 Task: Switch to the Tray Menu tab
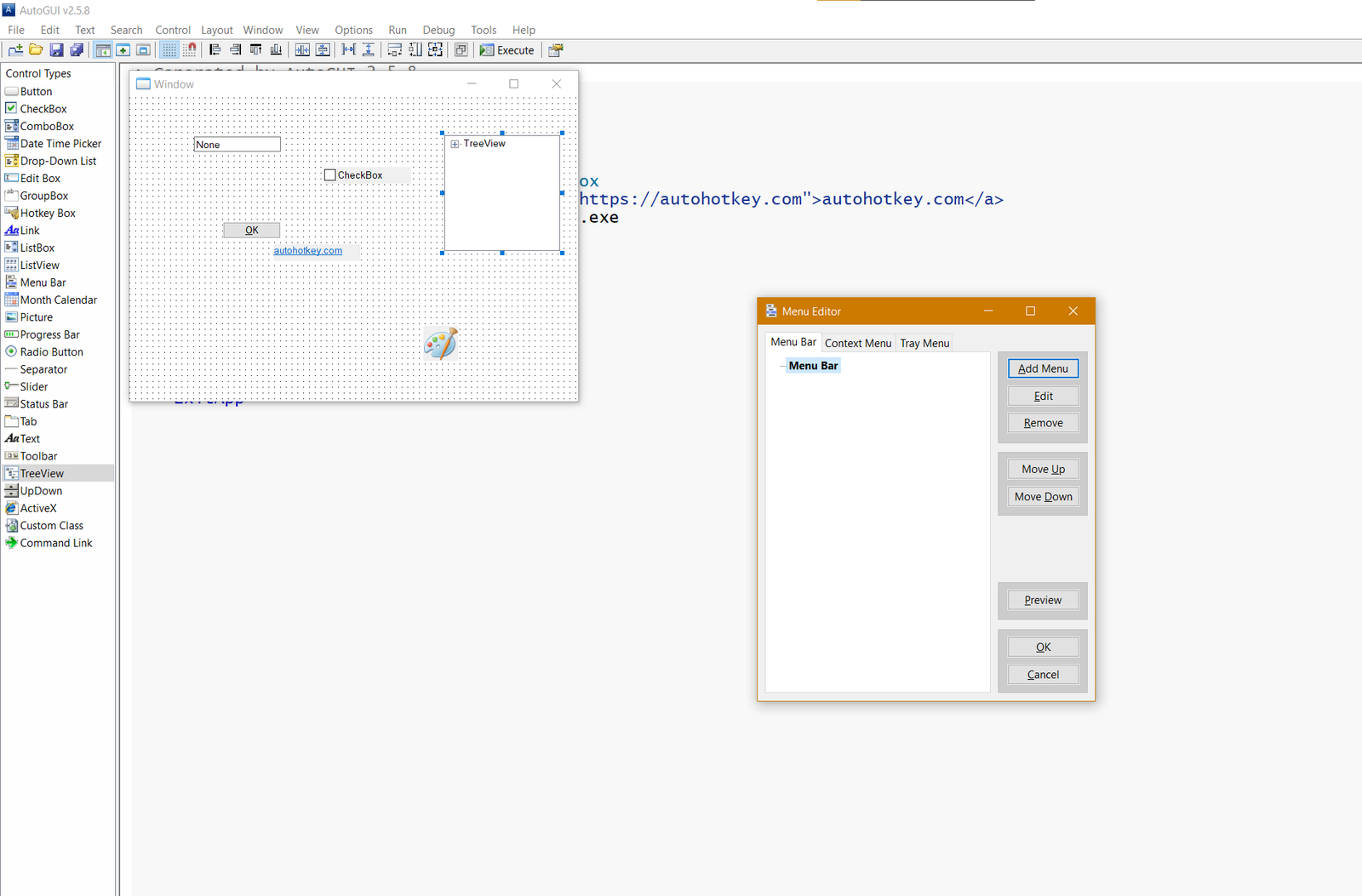click(x=924, y=343)
